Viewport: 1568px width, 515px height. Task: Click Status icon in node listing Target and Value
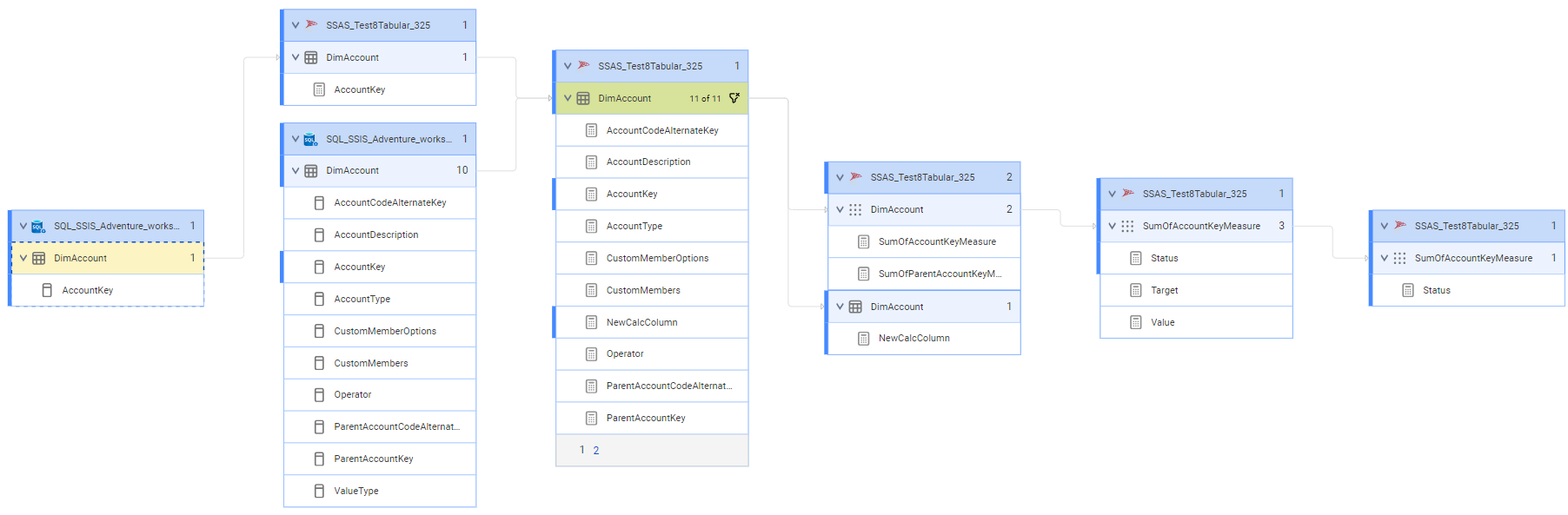(1136, 258)
